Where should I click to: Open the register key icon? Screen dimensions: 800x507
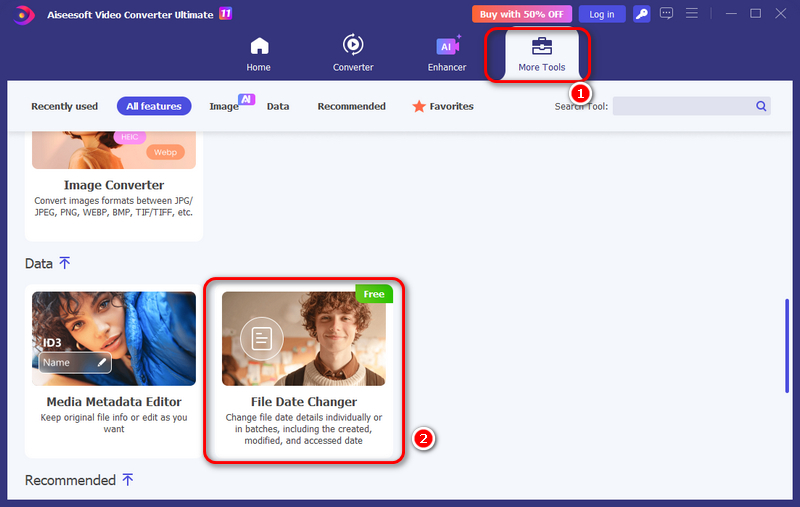[x=641, y=14]
